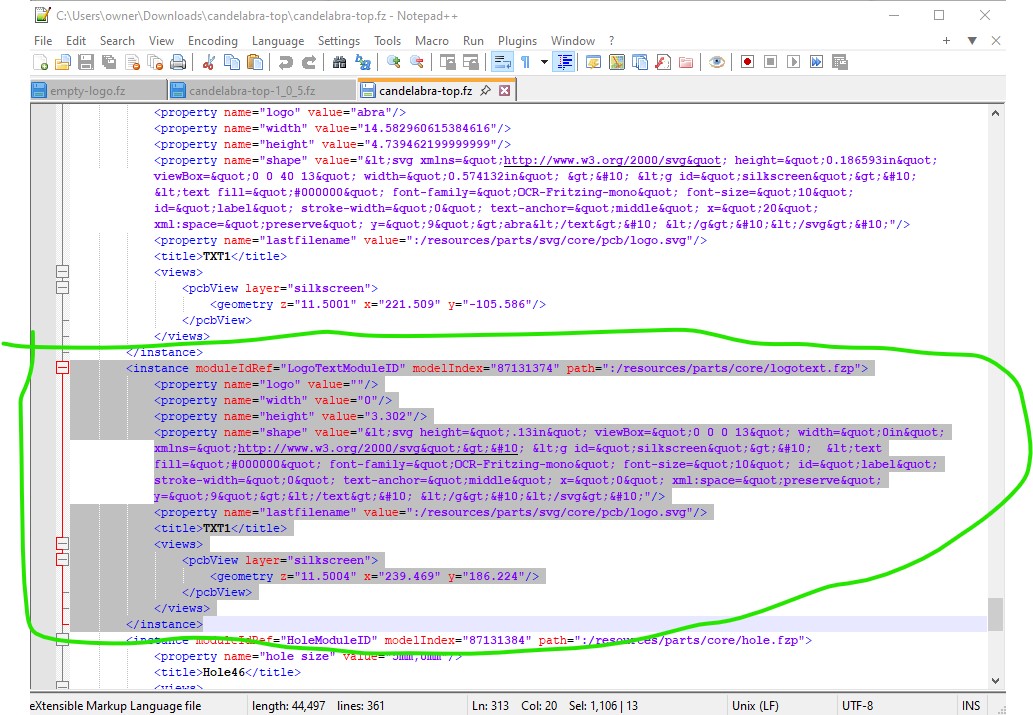
Task: Click the Undo arrow icon
Action: click(x=286, y=62)
